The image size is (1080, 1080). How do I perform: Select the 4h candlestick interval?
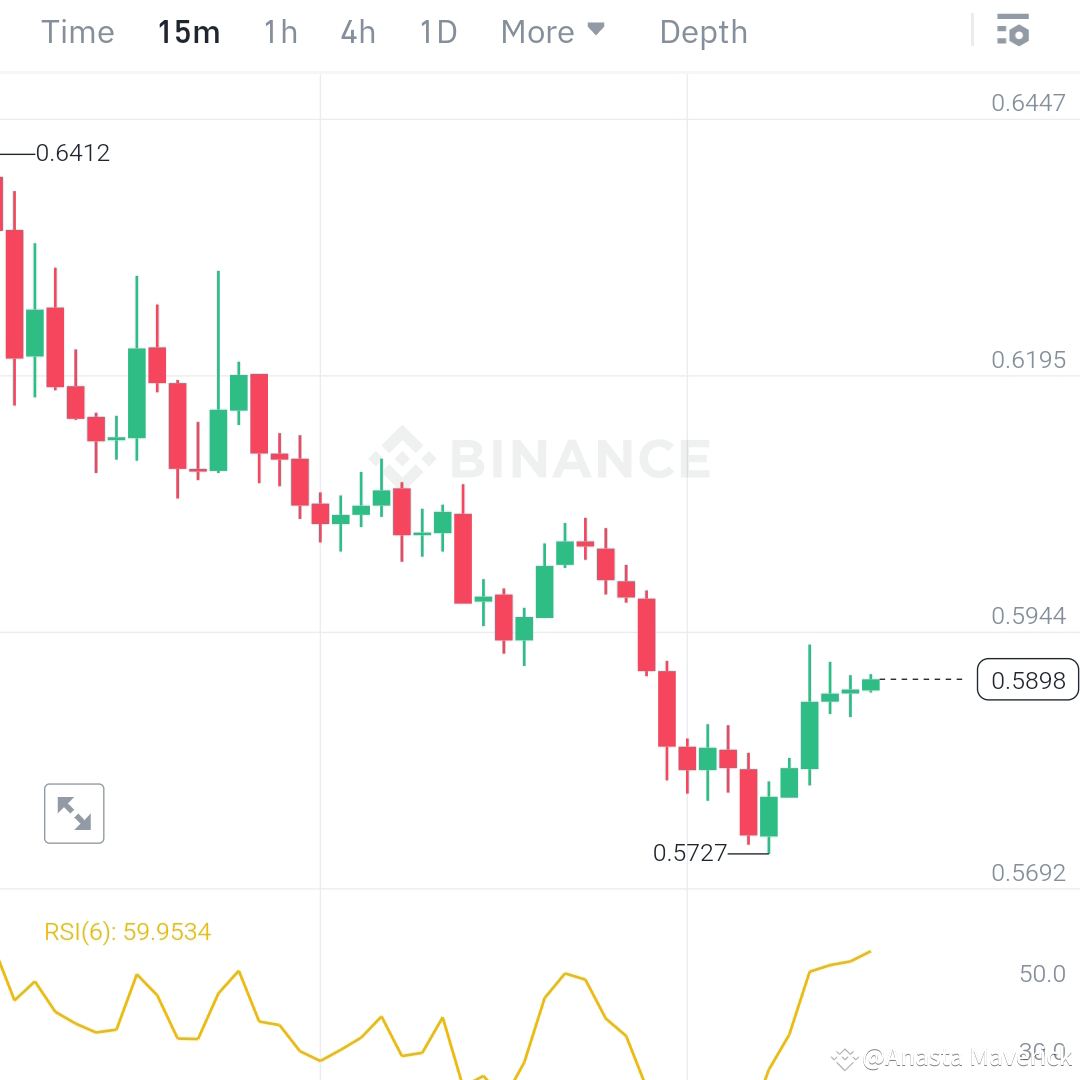point(357,31)
